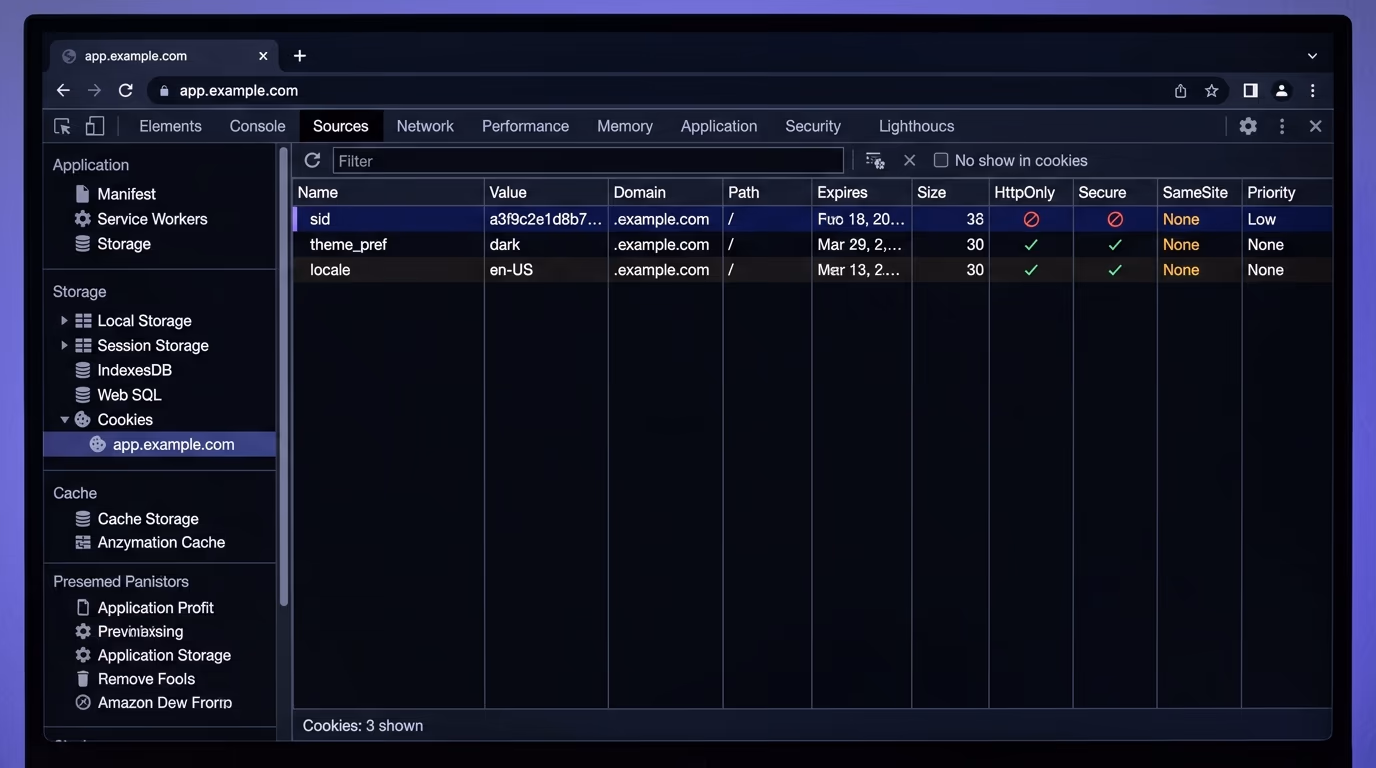The image size is (1376, 768).
Task: Sort by HttpOnly column header
Action: [1031, 192]
